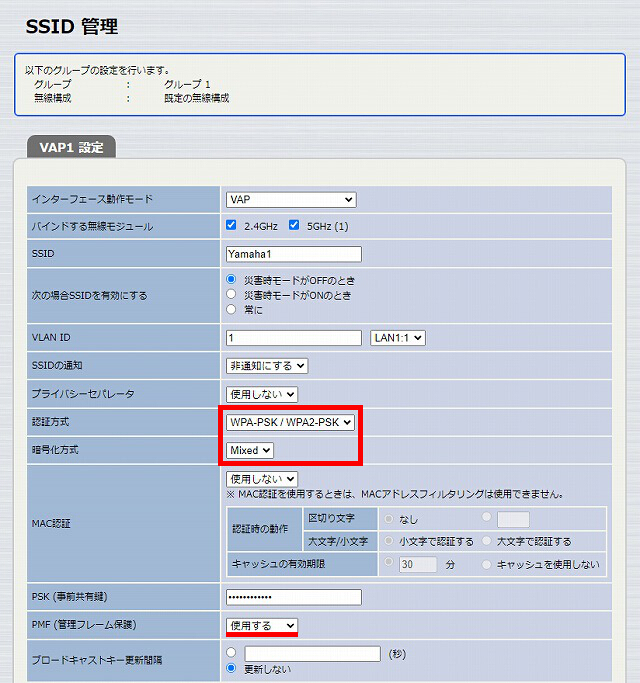The height and width of the screenshot is (683, 640).
Task: Click the キャッシュの有効期限 field showing 30
Action: (x=418, y=564)
